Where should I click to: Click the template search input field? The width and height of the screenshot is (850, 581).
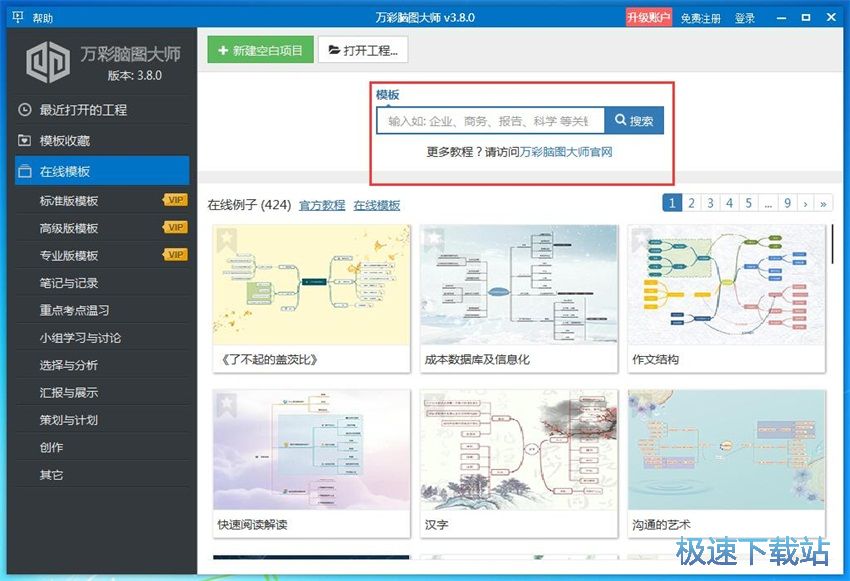click(x=491, y=121)
